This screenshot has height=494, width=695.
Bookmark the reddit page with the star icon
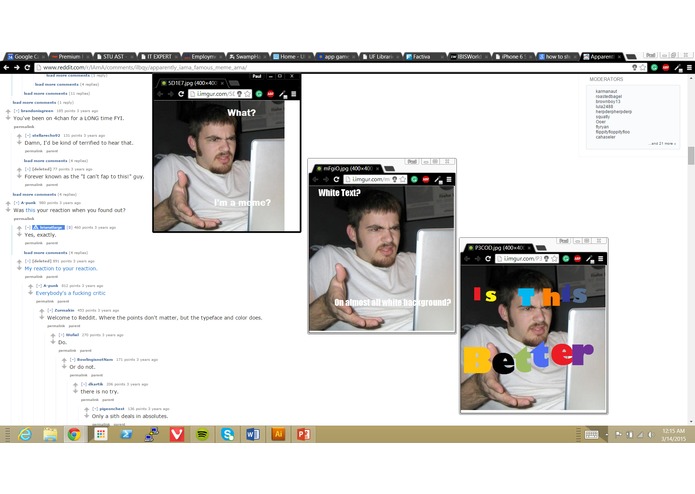click(643, 67)
